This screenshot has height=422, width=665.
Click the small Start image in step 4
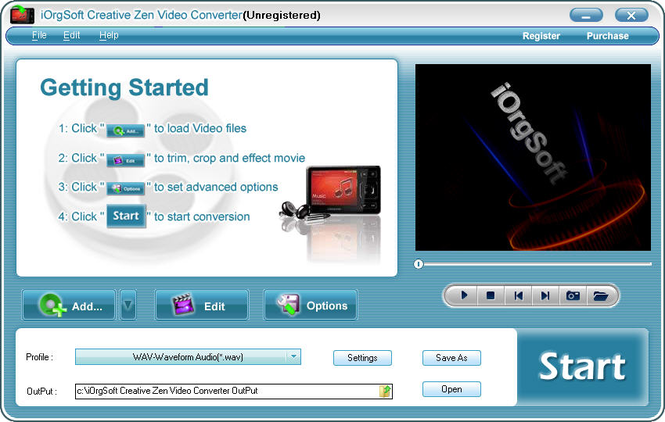[x=126, y=216]
